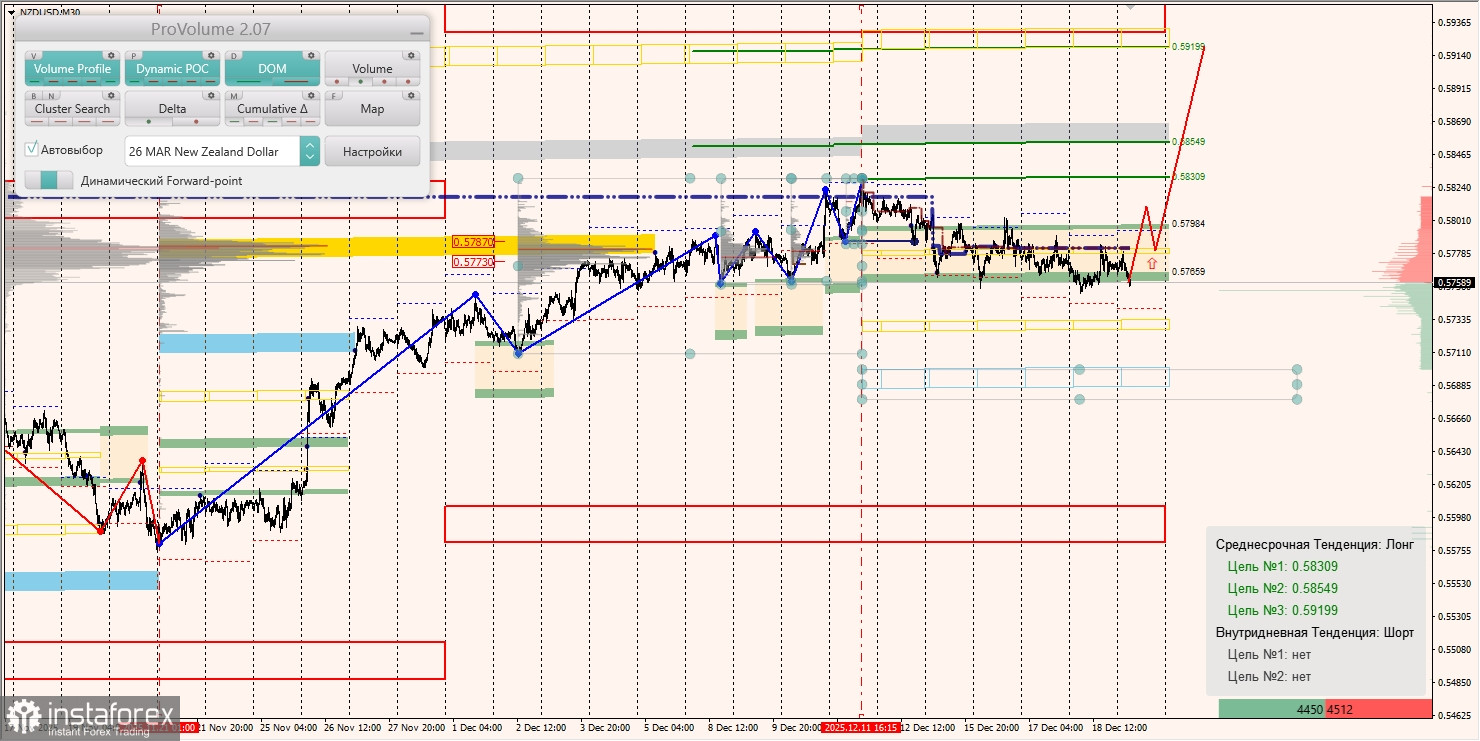Open Cumulative Δ gear settings
This screenshot has width=1480, height=741.
coord(311,96)
